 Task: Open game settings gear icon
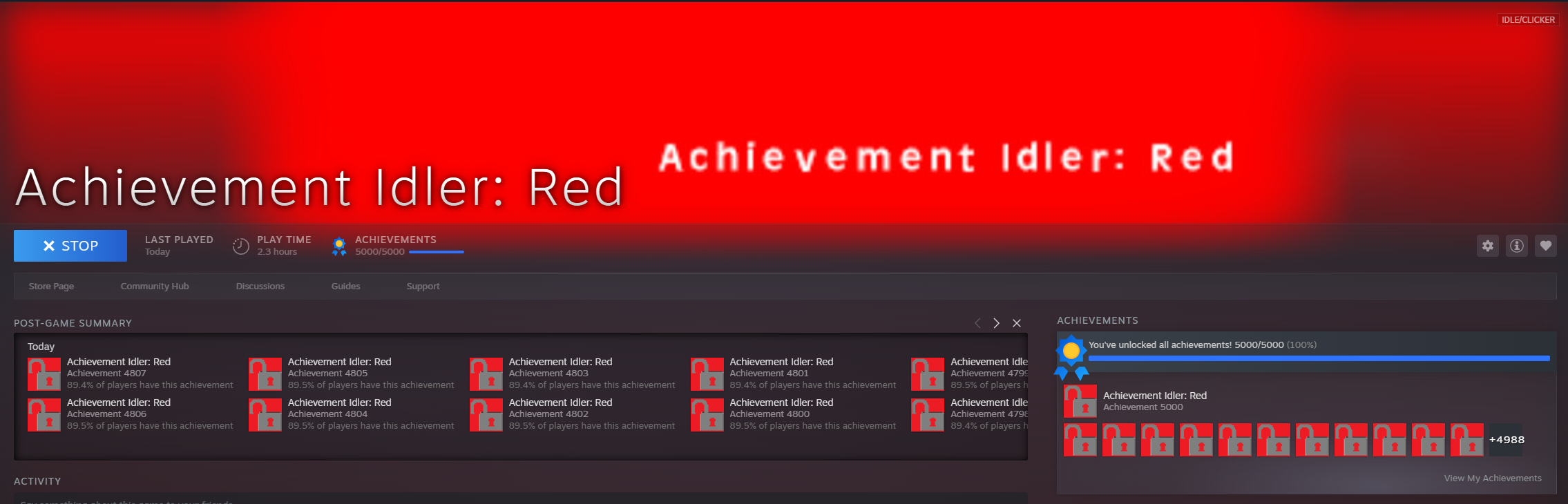pos(1488,246)
